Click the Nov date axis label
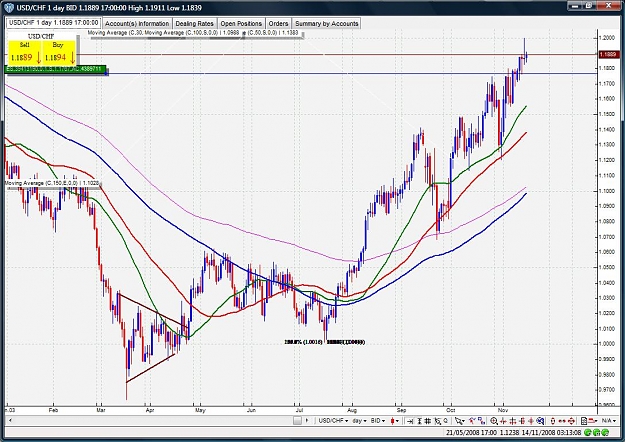625x442 pixels. pos(503,410)
